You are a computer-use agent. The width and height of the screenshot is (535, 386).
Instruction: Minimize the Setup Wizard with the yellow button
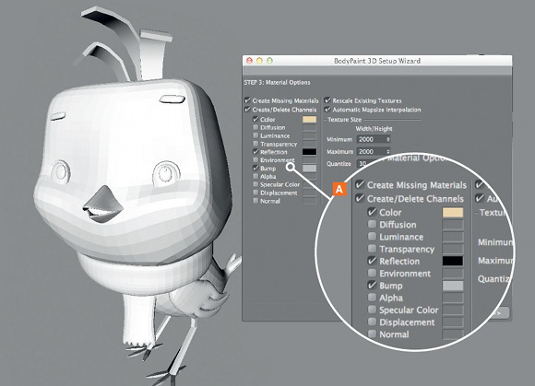click(x=259, y=61)
